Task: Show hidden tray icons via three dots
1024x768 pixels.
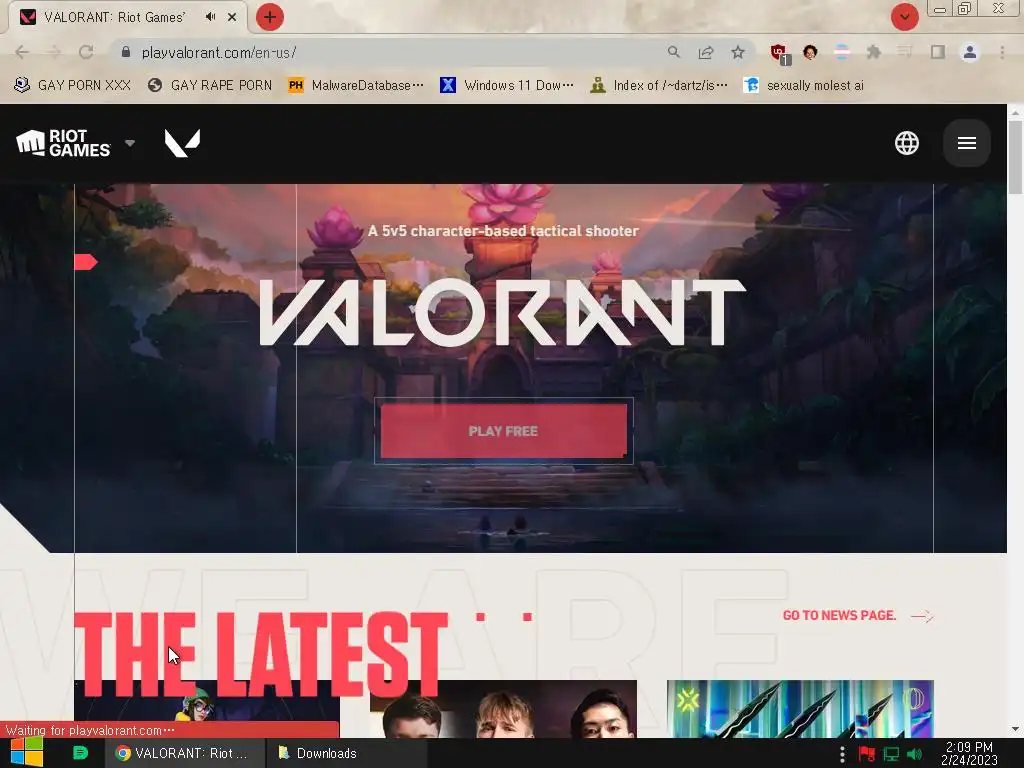Action: (x=842, y=754)
